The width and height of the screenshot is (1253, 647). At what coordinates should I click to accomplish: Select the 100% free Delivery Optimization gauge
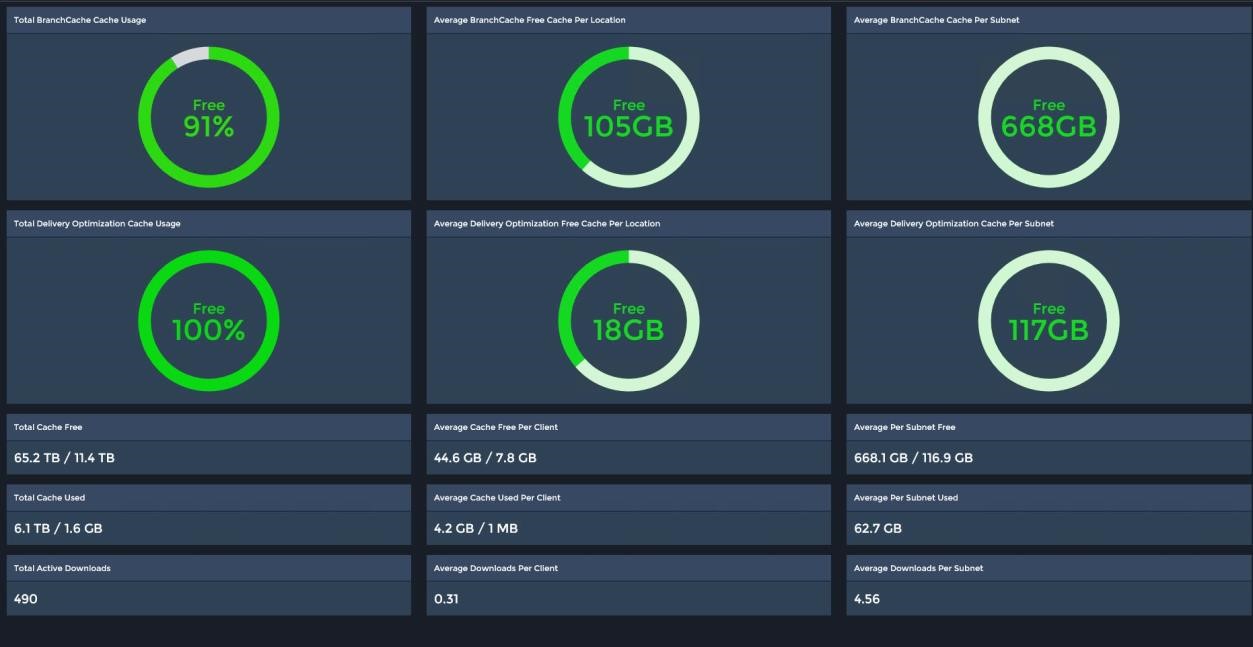(209, 321)
